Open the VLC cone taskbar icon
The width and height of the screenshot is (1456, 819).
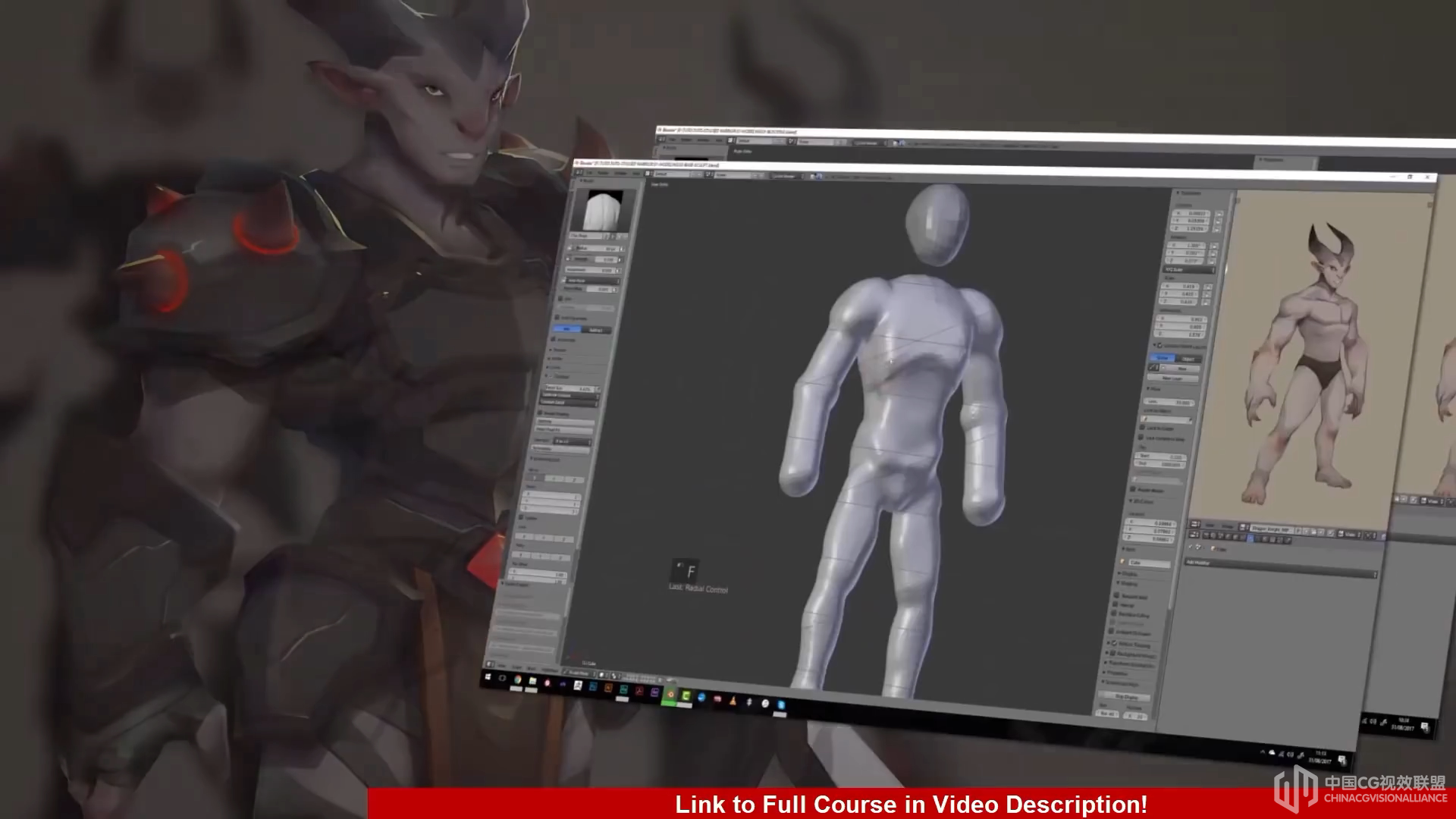733,701
